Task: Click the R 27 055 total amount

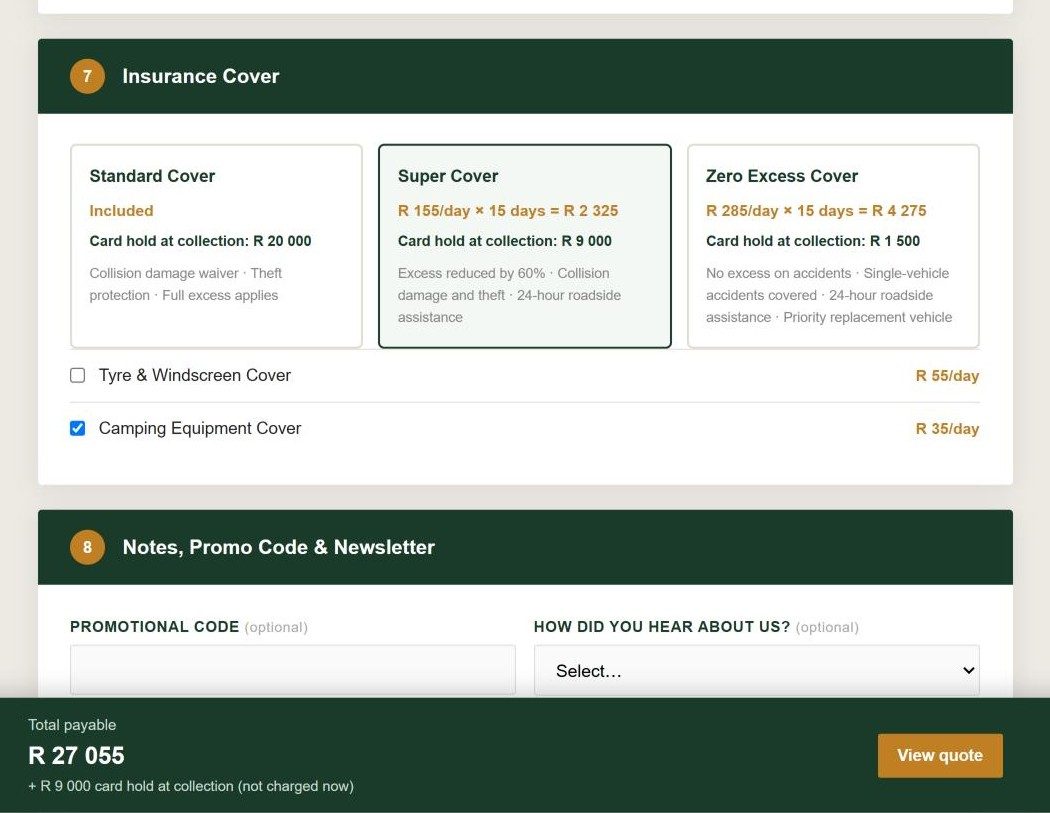Action: tap(76, 755)
